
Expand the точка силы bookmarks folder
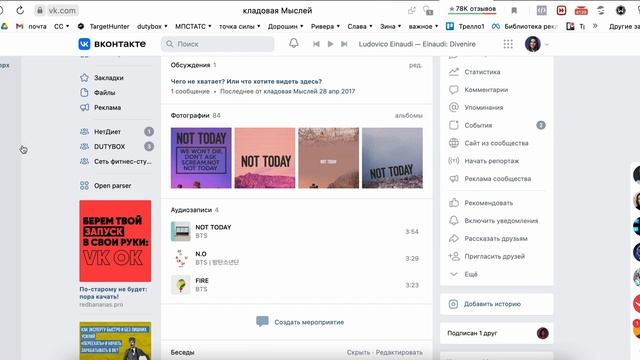point(240,26)
